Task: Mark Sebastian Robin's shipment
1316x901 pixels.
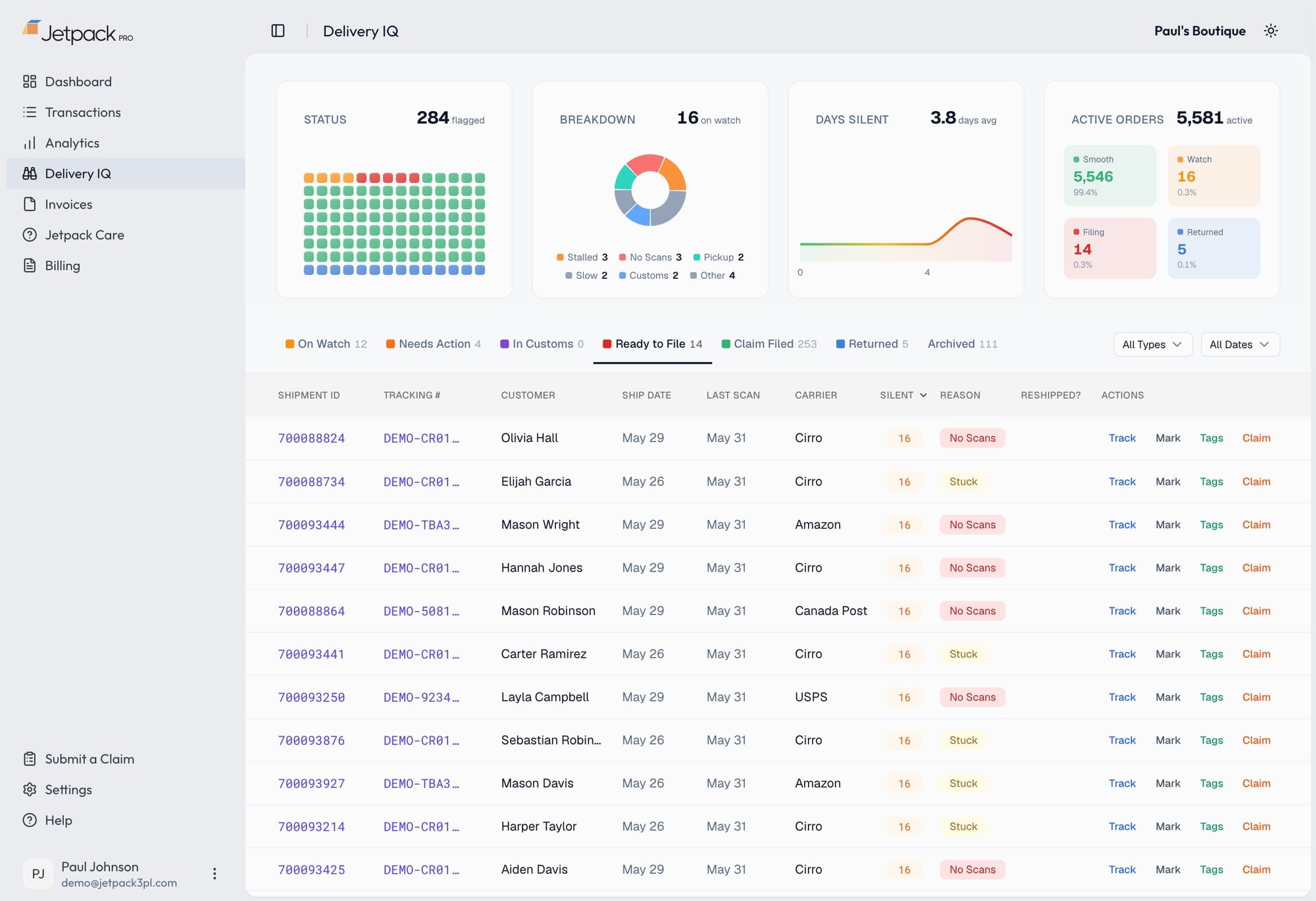Action: (x=1168, y=741)
